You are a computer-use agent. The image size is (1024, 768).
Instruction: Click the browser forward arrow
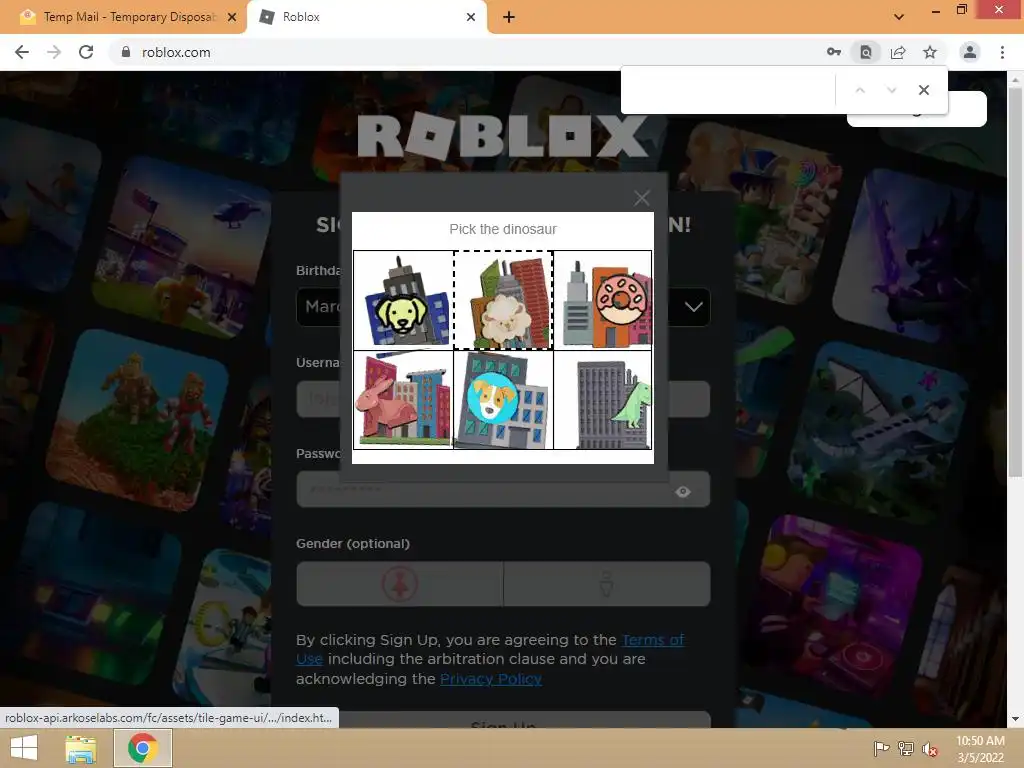pyautogui.click(x=54, y=52)
